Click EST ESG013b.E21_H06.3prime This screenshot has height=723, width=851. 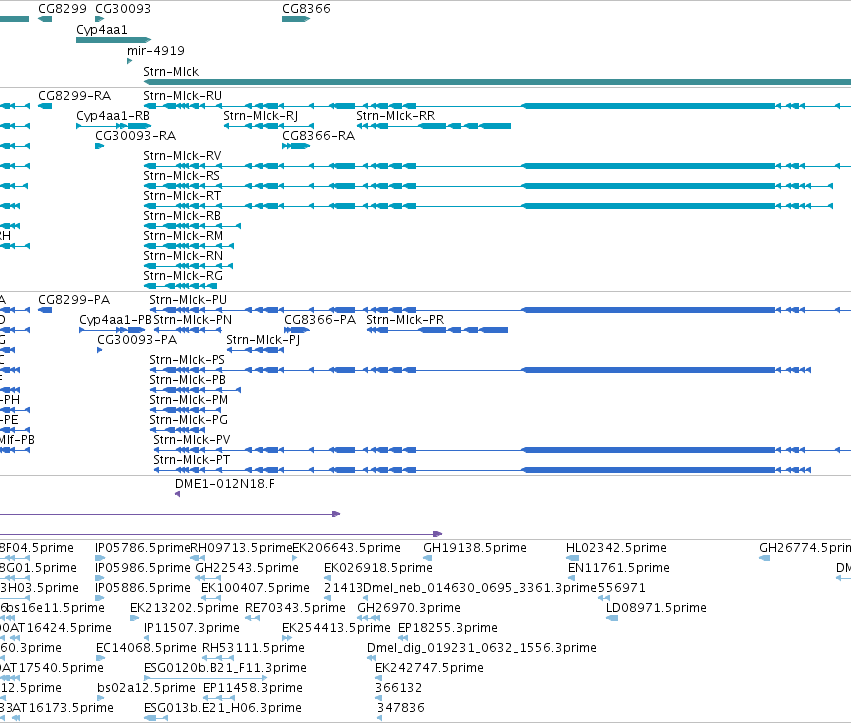click(x=223, y=708)
